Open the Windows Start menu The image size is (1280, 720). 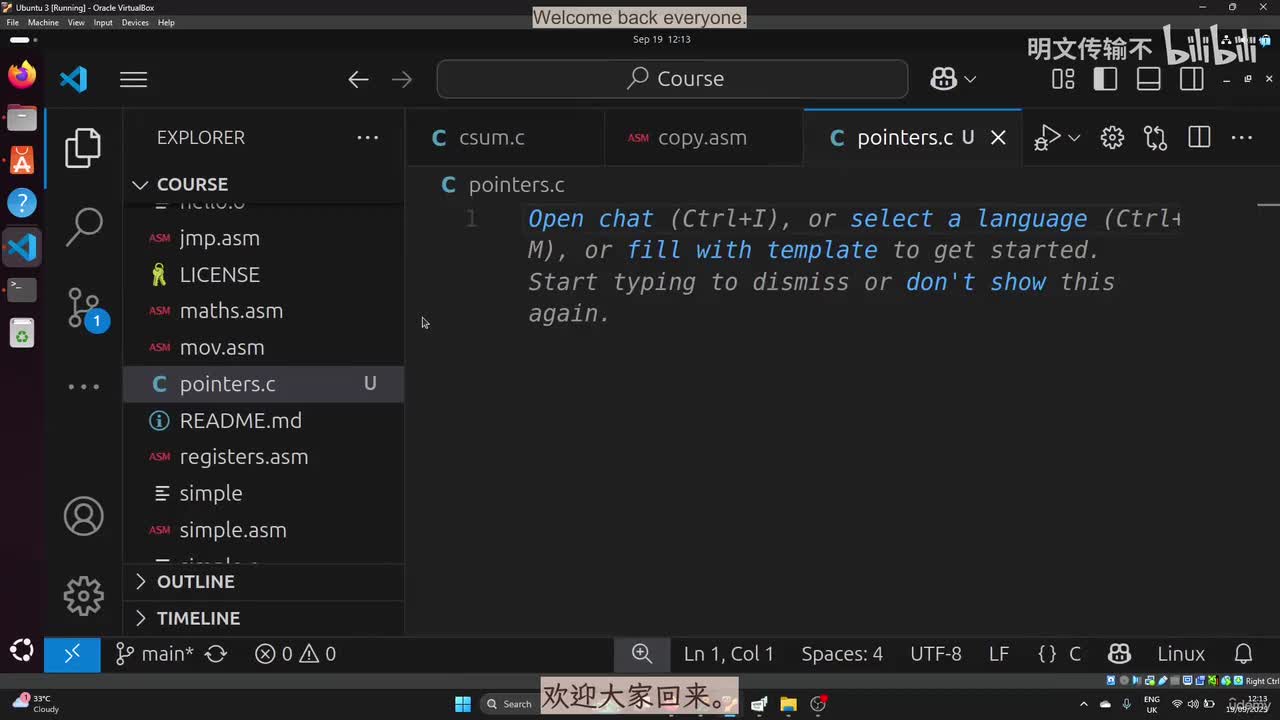pos(463,704)
